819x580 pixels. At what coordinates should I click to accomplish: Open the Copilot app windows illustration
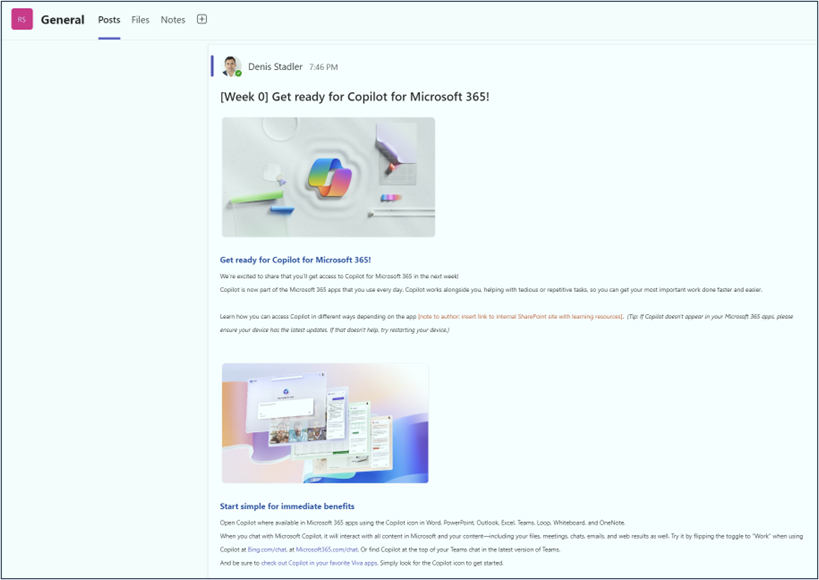(325, 423)
